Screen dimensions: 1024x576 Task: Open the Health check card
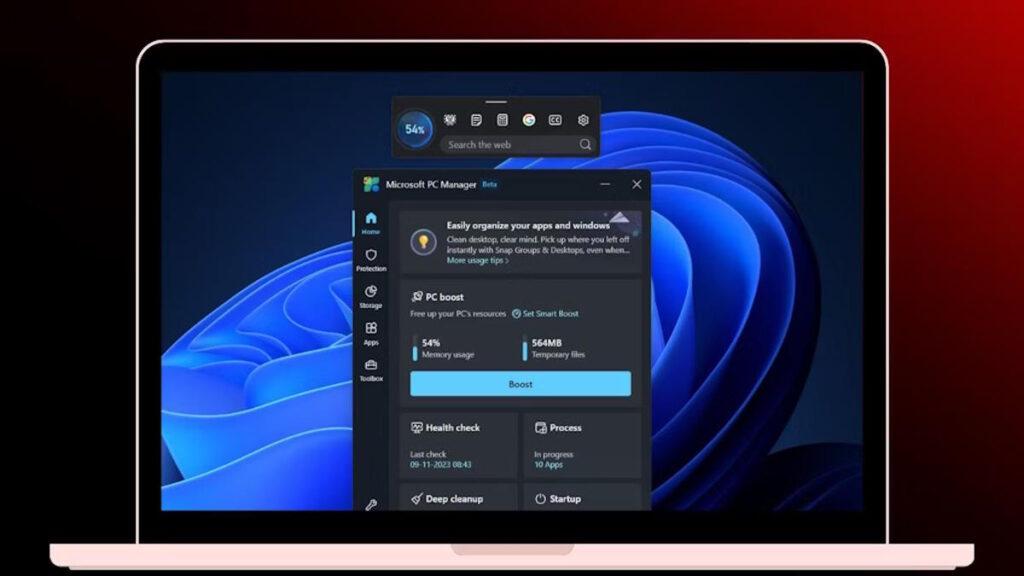458,445
